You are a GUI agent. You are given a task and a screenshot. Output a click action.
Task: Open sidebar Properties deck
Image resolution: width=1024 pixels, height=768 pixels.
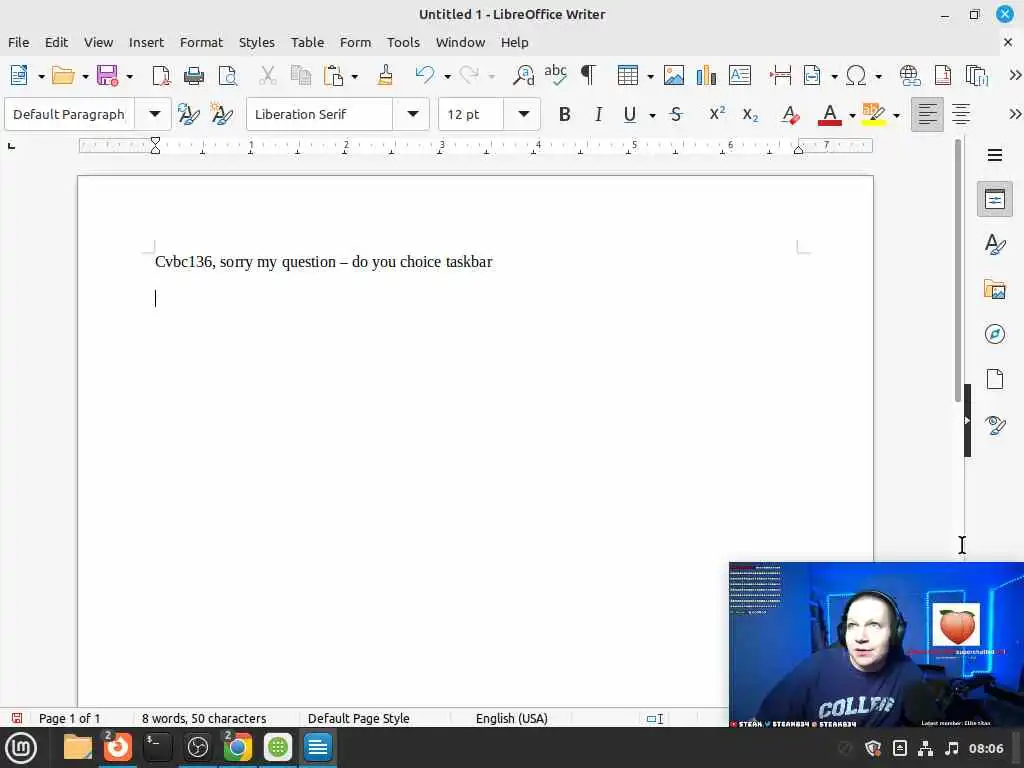[x=995, y=199]
